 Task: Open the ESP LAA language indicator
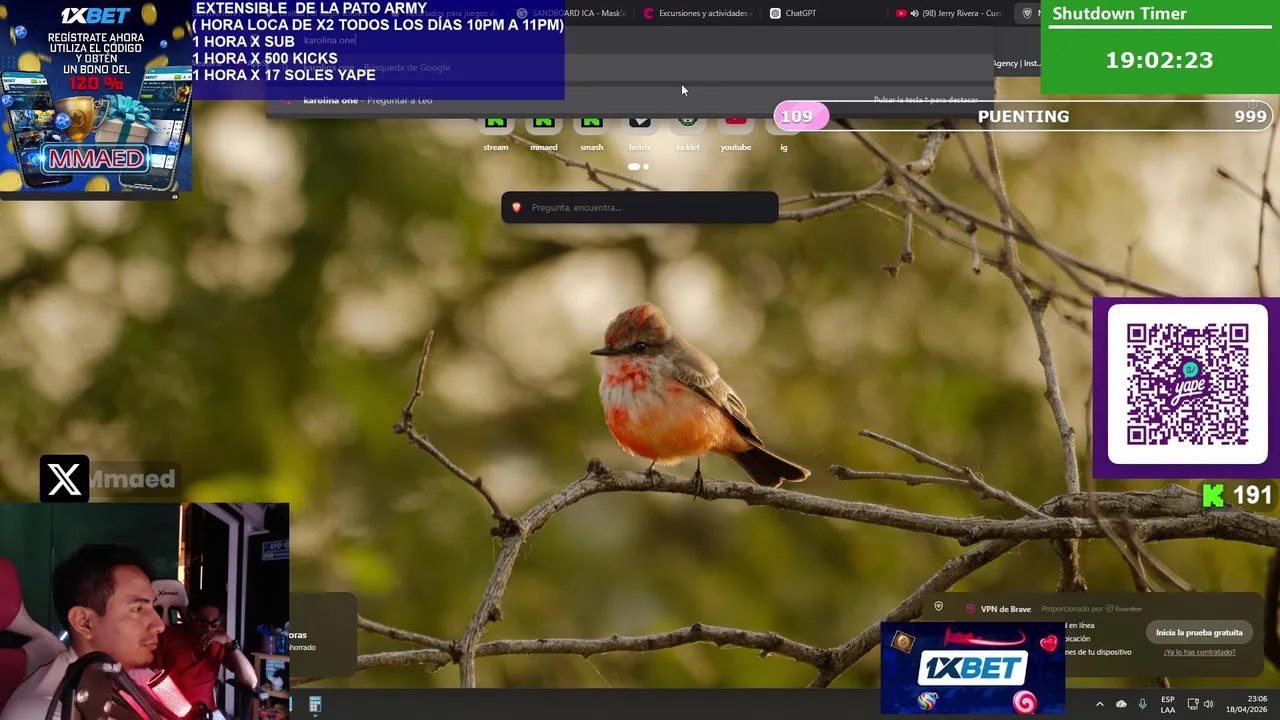point(1168,704)
